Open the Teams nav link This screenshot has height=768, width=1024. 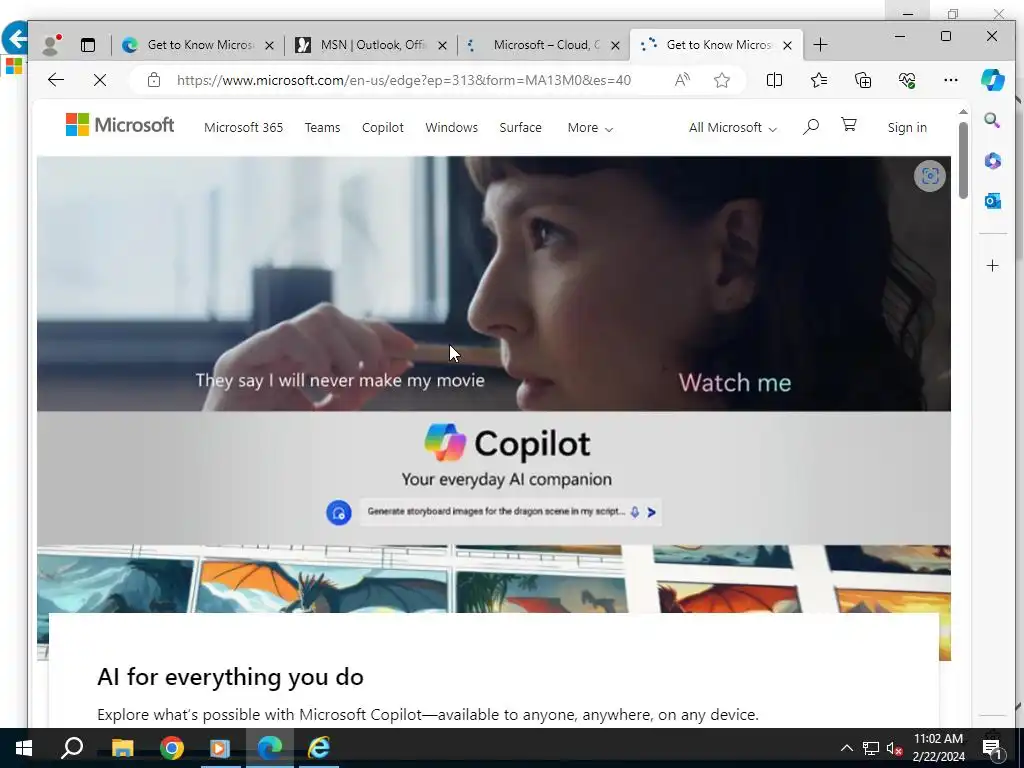click(x=323, y=127)
